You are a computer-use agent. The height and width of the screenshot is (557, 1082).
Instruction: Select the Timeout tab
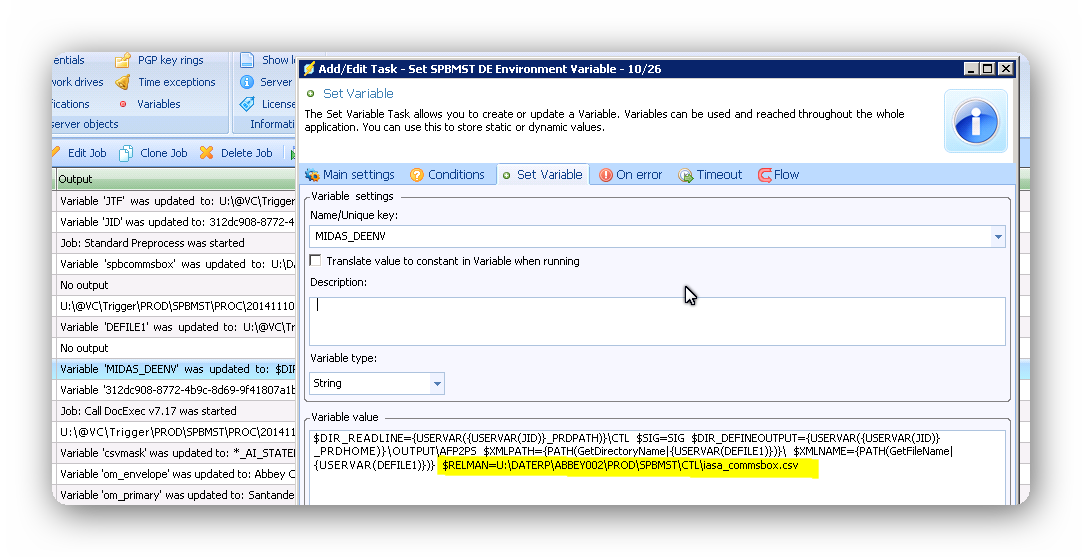coord(710,175)
